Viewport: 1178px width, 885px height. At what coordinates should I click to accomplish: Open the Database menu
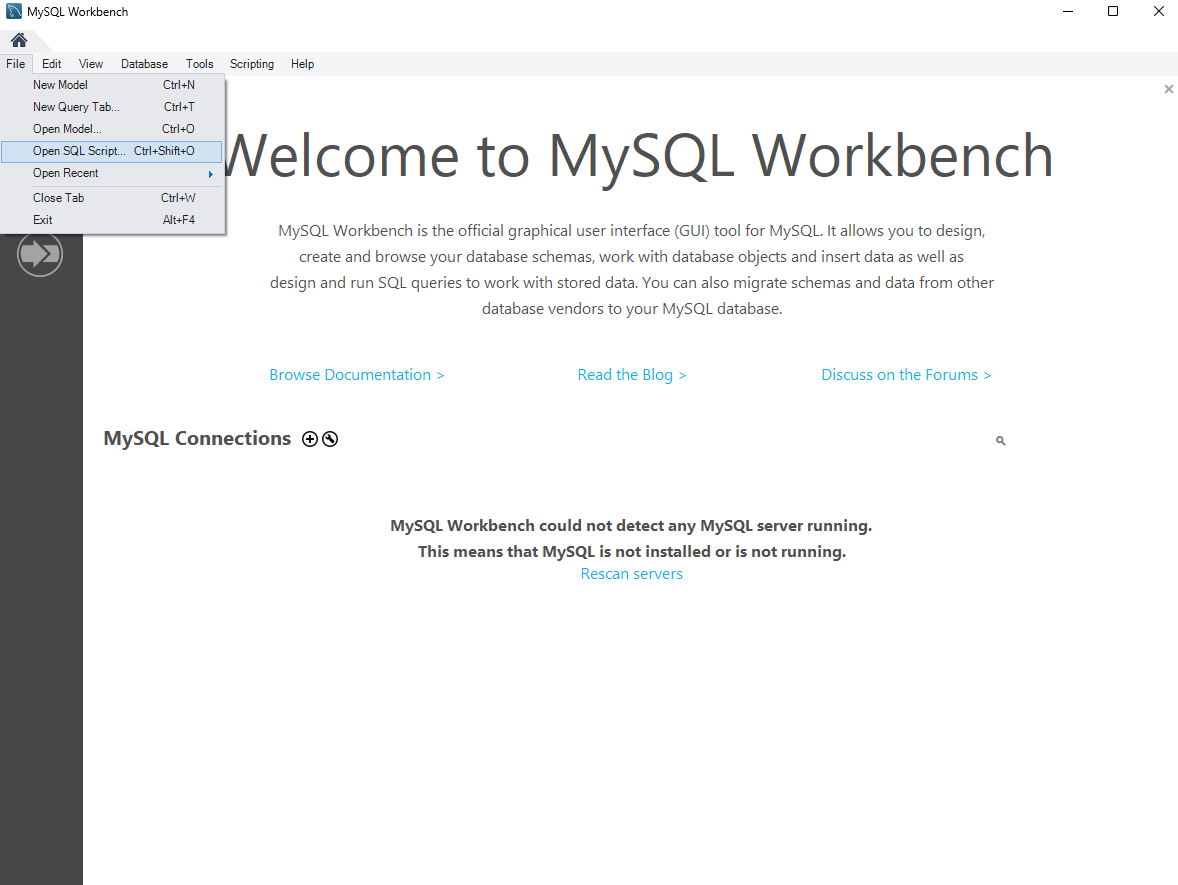[144, 63]
